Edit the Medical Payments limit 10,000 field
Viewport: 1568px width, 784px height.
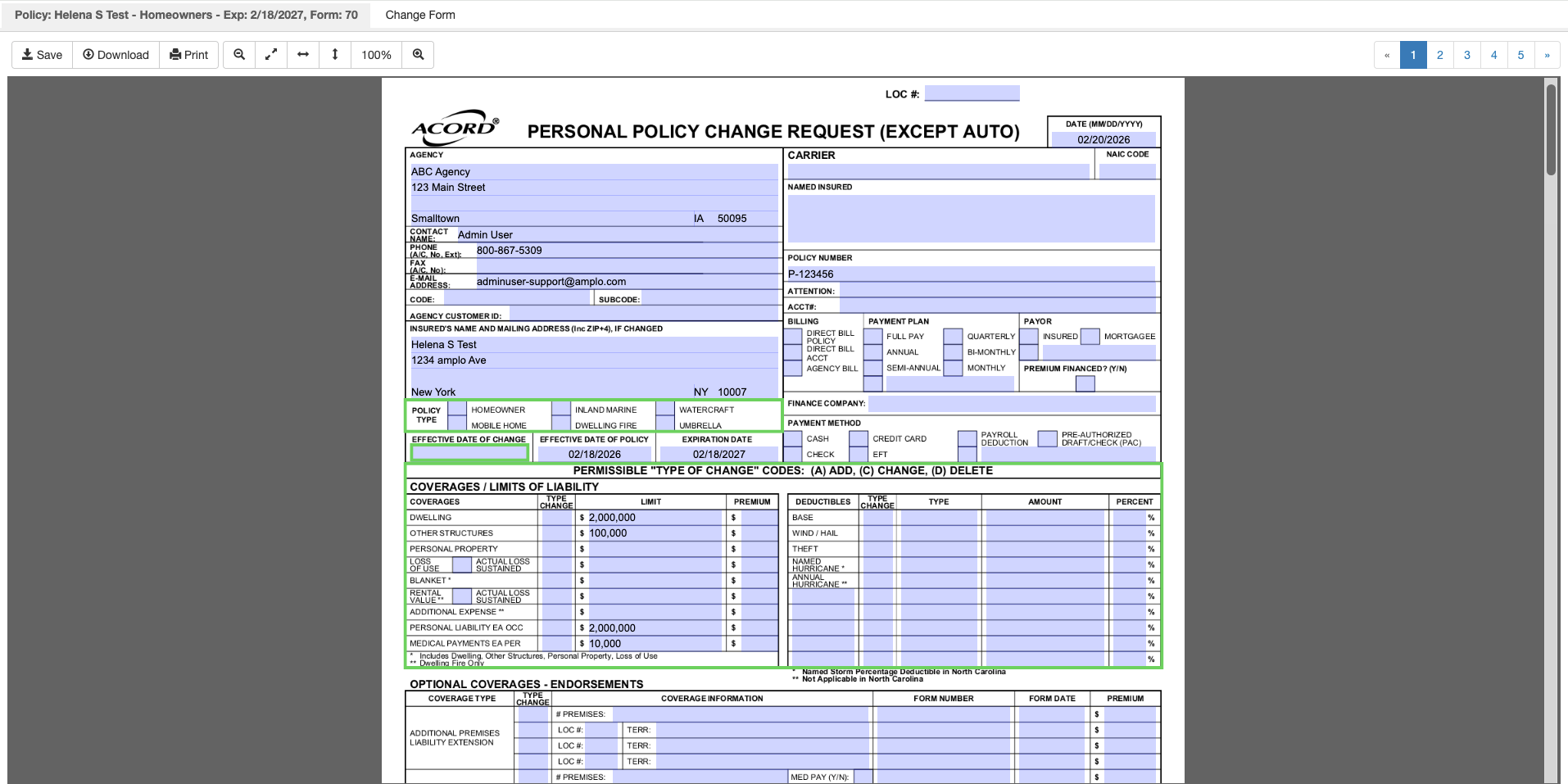click(x=655, y=643)
